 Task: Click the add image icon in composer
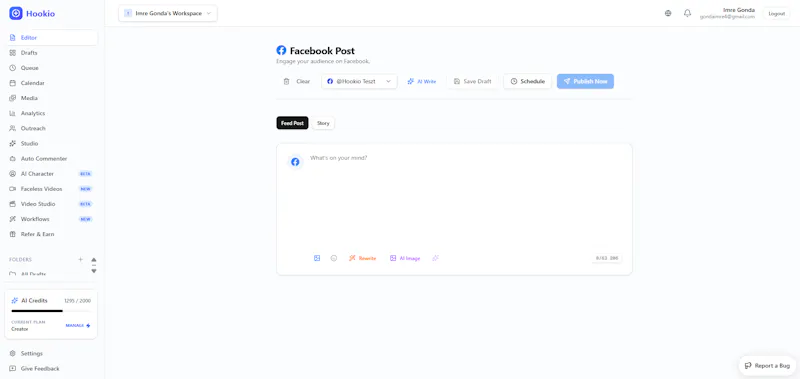[317, 258]
